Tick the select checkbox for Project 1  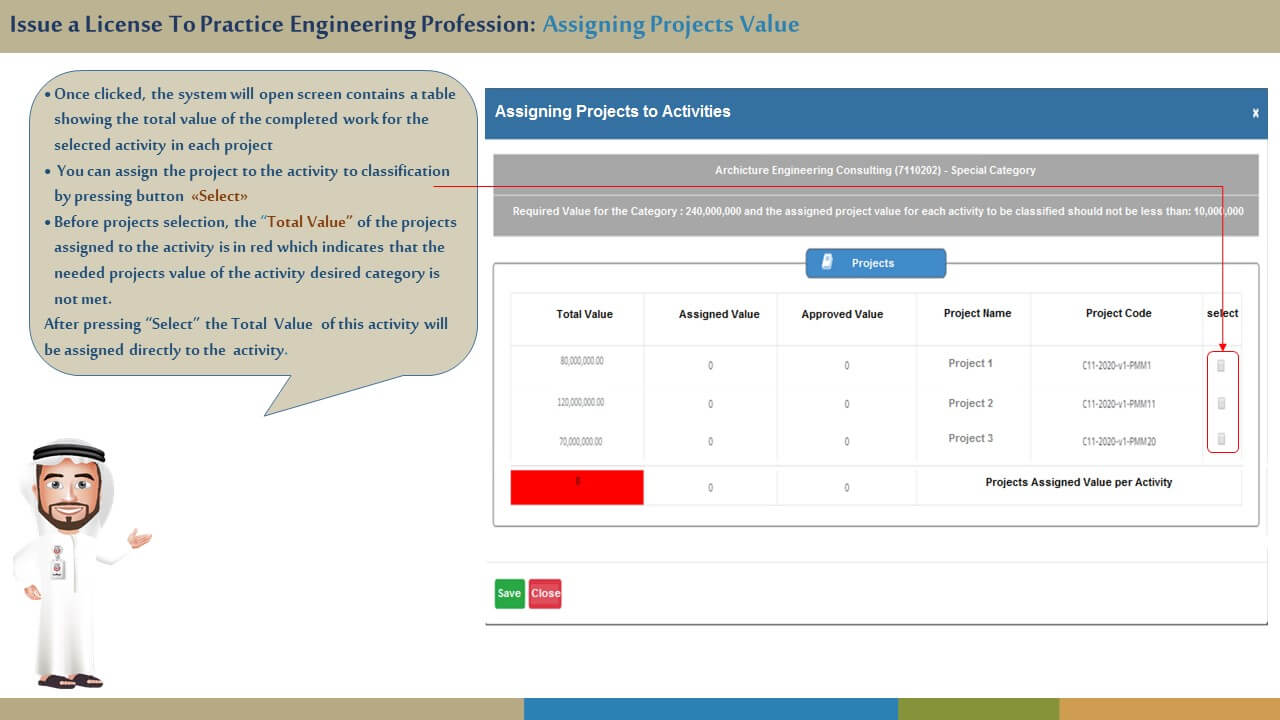[1221, 366]
